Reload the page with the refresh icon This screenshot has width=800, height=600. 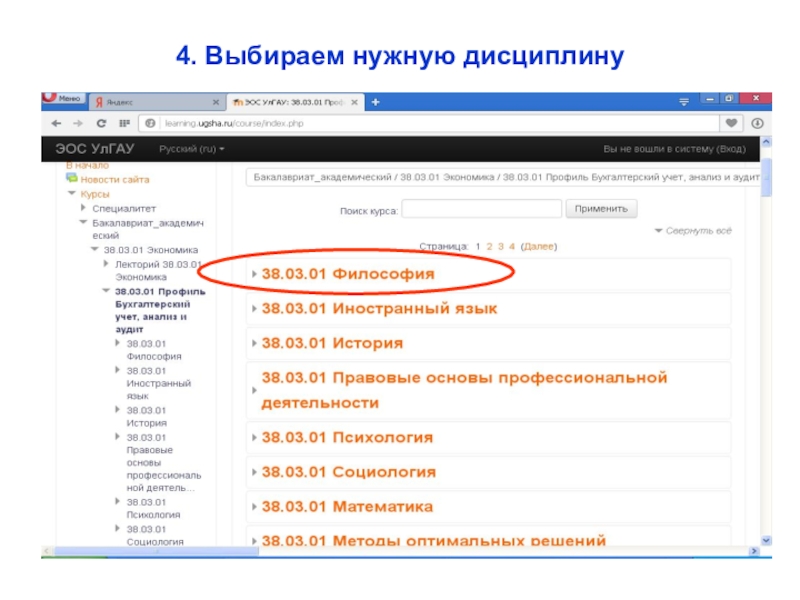coord(101,123)
